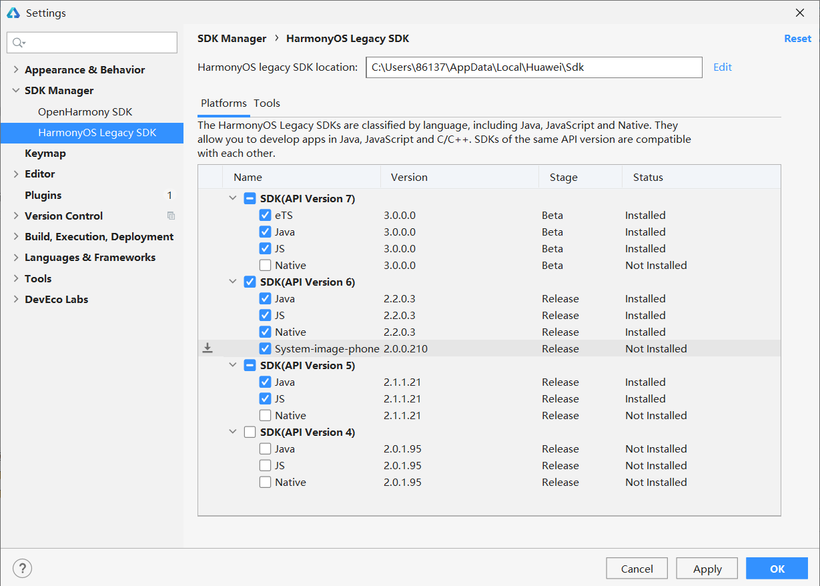
Task: Open the Plugins settings
Action: coord(43,195)
